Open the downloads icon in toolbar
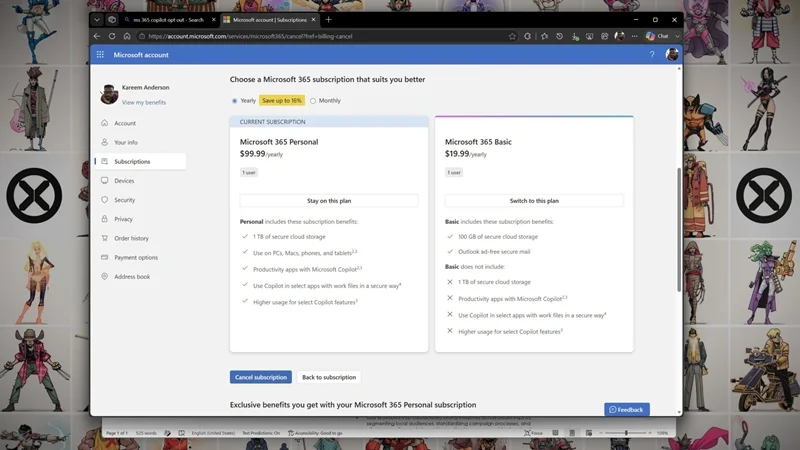The image size is (800, 450). [x=575, y=36]
